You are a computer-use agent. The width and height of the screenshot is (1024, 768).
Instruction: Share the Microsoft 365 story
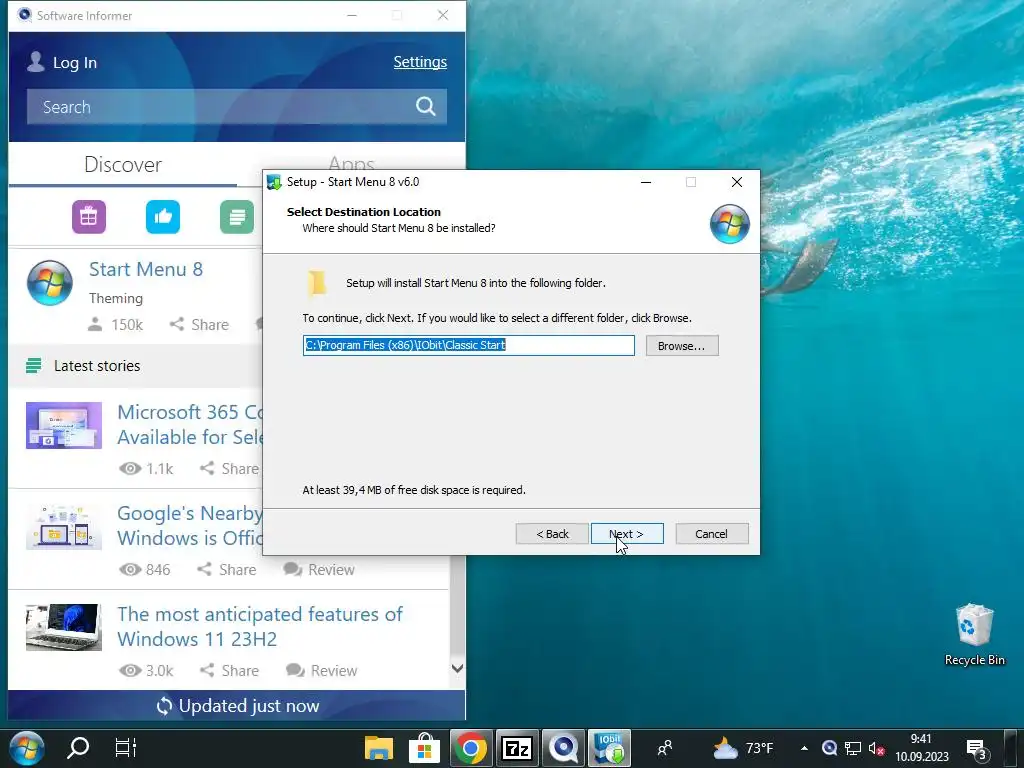[229, 468]
